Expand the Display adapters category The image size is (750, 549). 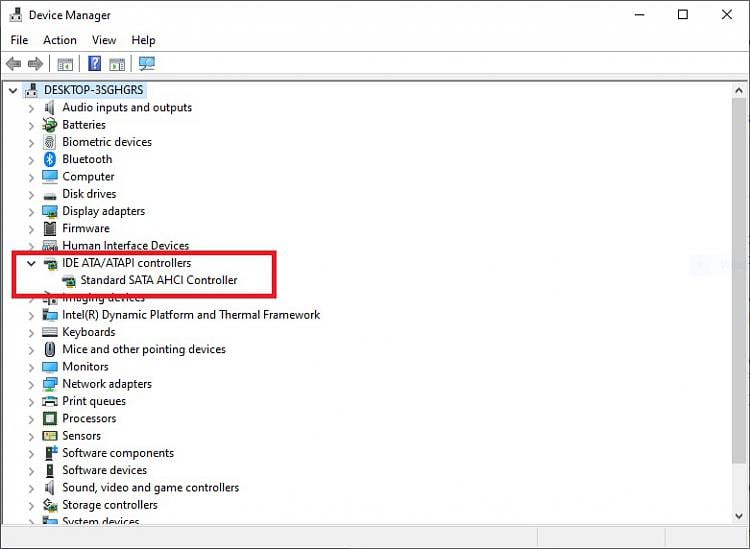point(31,211)
